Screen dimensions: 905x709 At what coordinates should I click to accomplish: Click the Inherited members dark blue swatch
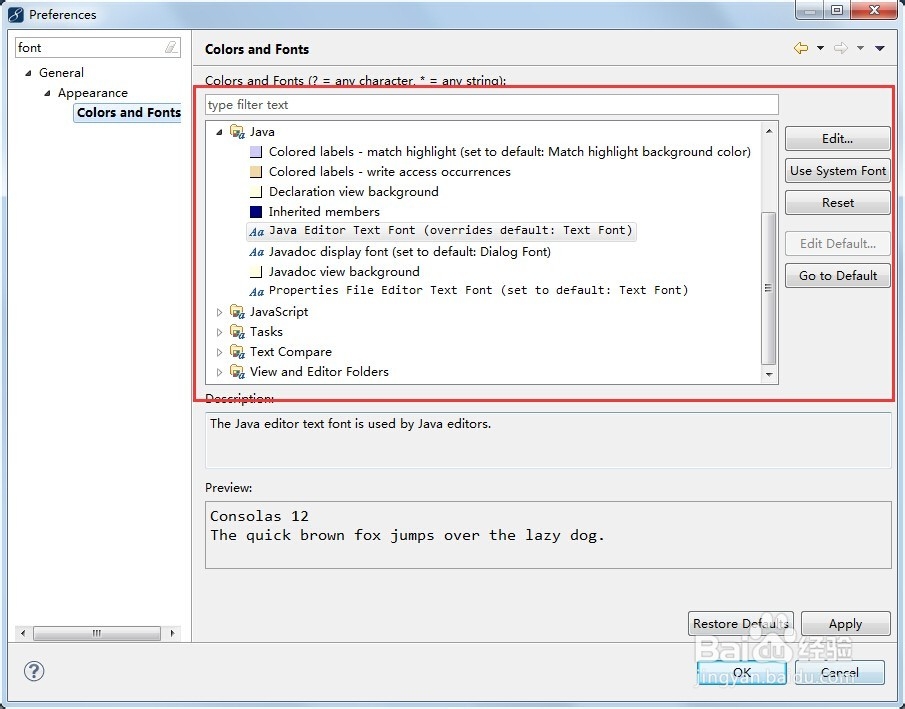tap(256, 212)
